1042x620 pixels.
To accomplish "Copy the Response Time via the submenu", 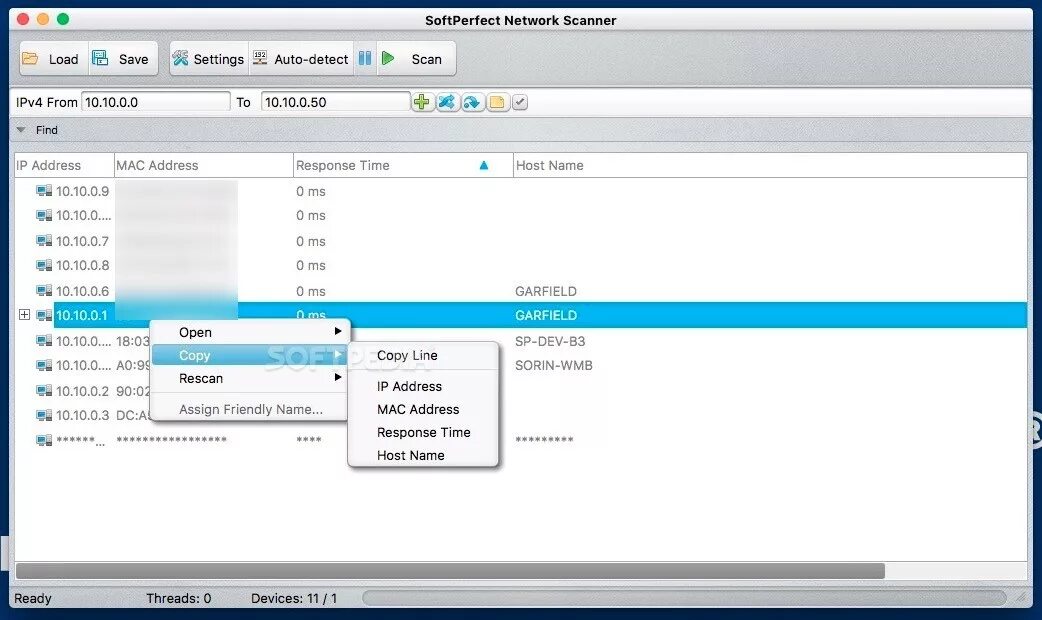I will [423, 433].
